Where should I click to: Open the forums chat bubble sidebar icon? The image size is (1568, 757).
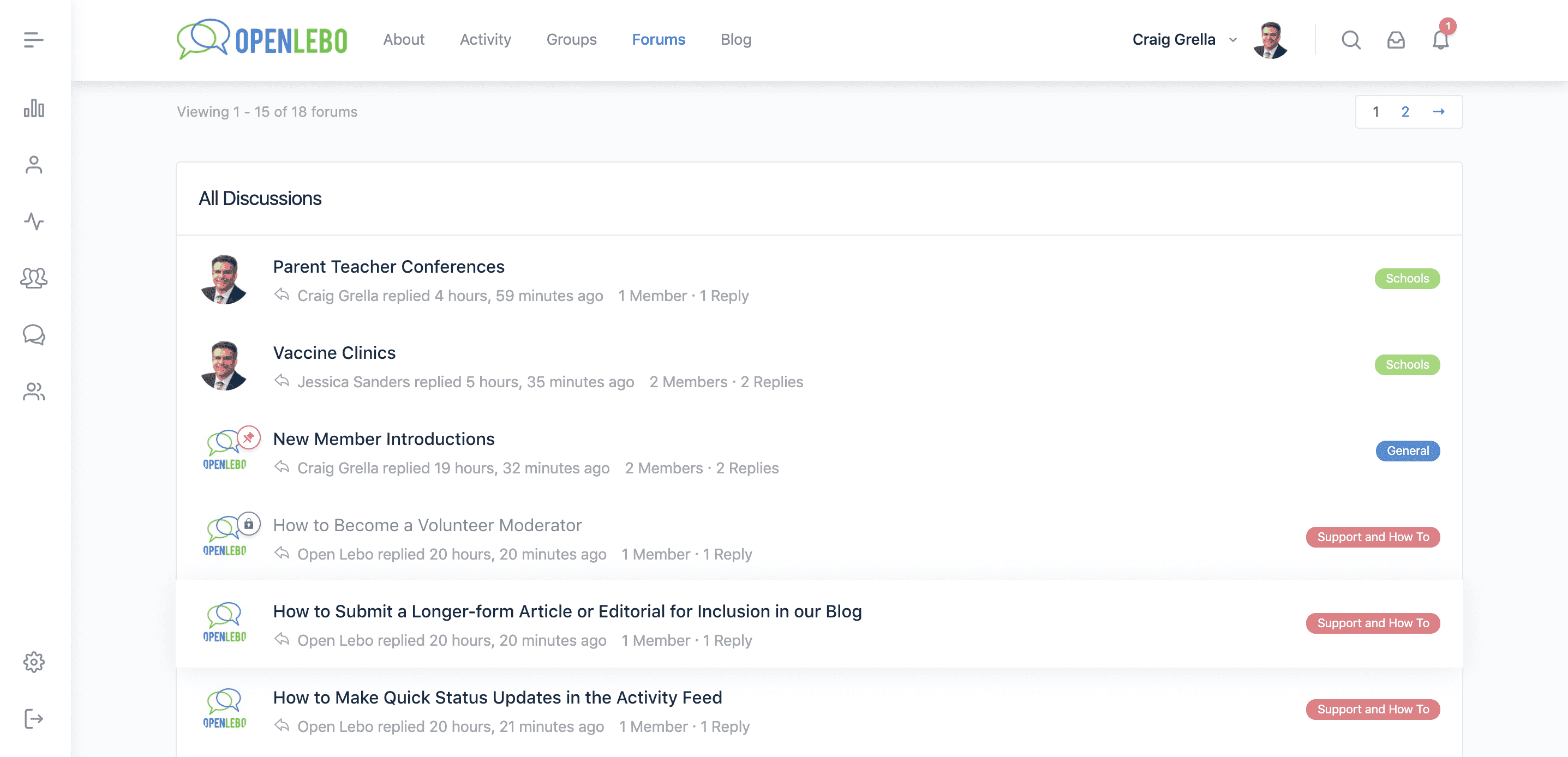(33, 335)
